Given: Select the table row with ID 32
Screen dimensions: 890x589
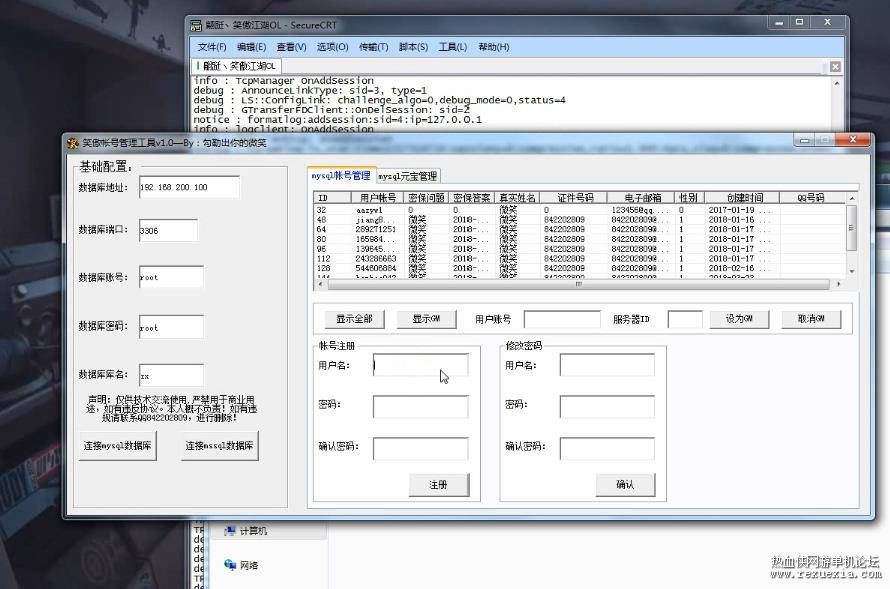Looking at the screenshot, I should [580, 210].
